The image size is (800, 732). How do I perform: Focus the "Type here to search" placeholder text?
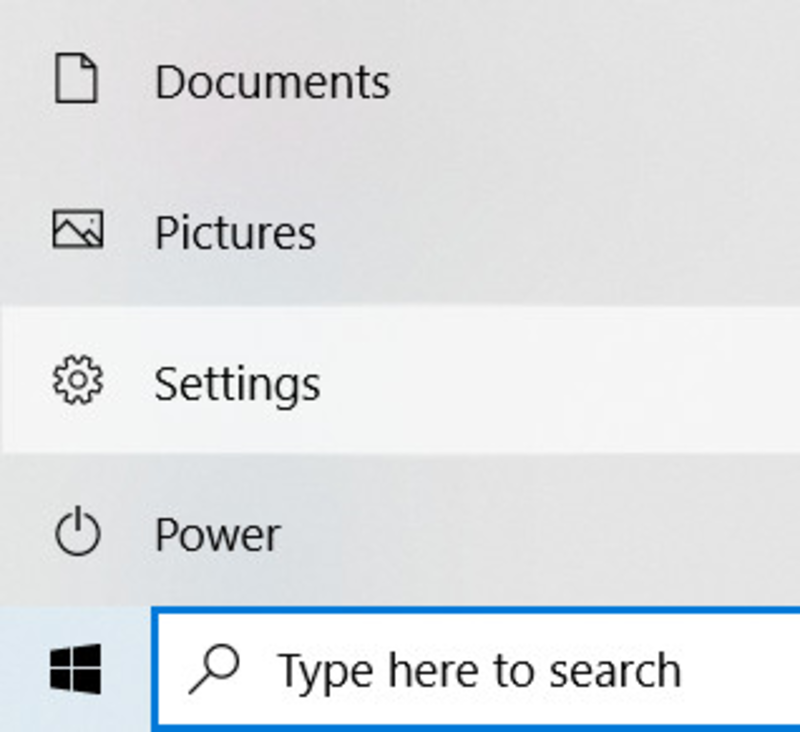tap(479, 672)
